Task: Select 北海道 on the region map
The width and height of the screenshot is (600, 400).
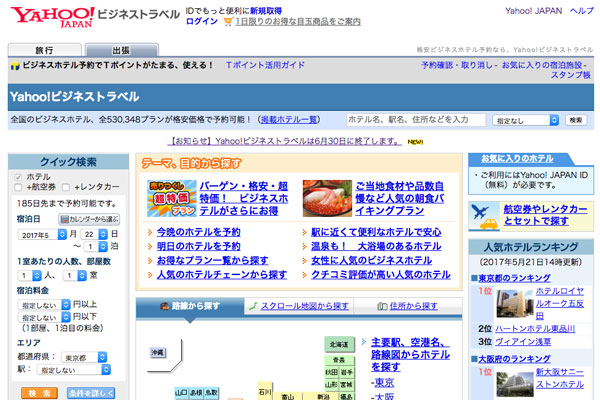Action: (x=339, y=344)
